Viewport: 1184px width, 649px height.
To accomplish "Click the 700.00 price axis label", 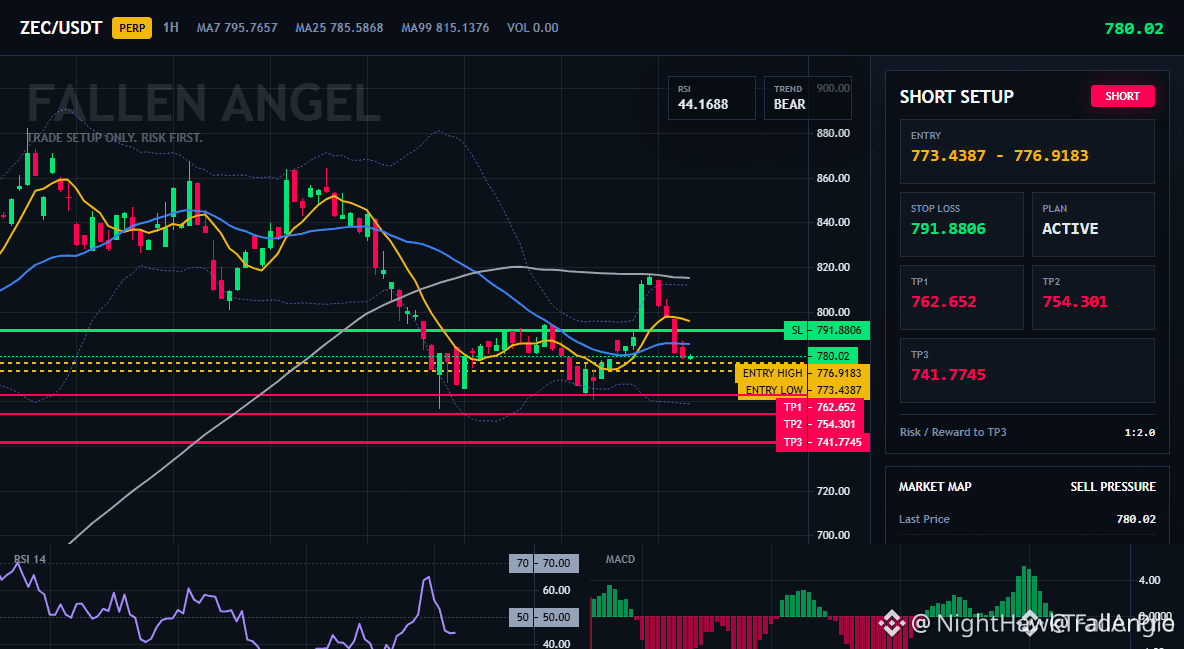I will tap(833, 535).
